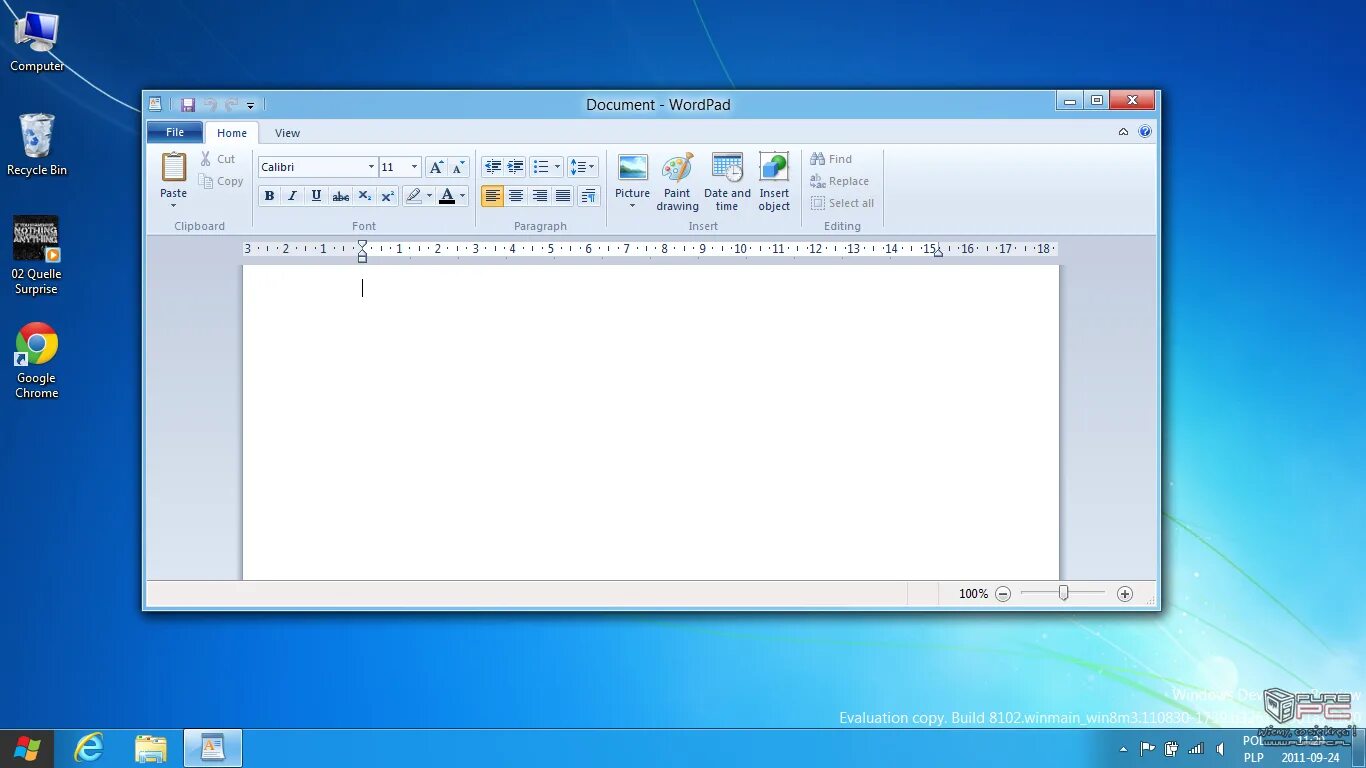Switch to the Home tab
The image size is (1366, 768).
232,133
